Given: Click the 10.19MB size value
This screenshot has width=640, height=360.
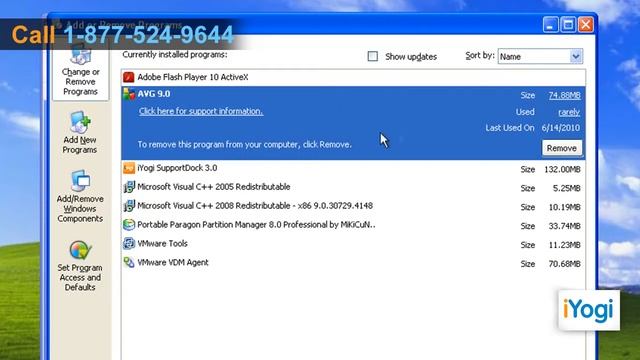Looking at the screenshot, I should (564, 207).
